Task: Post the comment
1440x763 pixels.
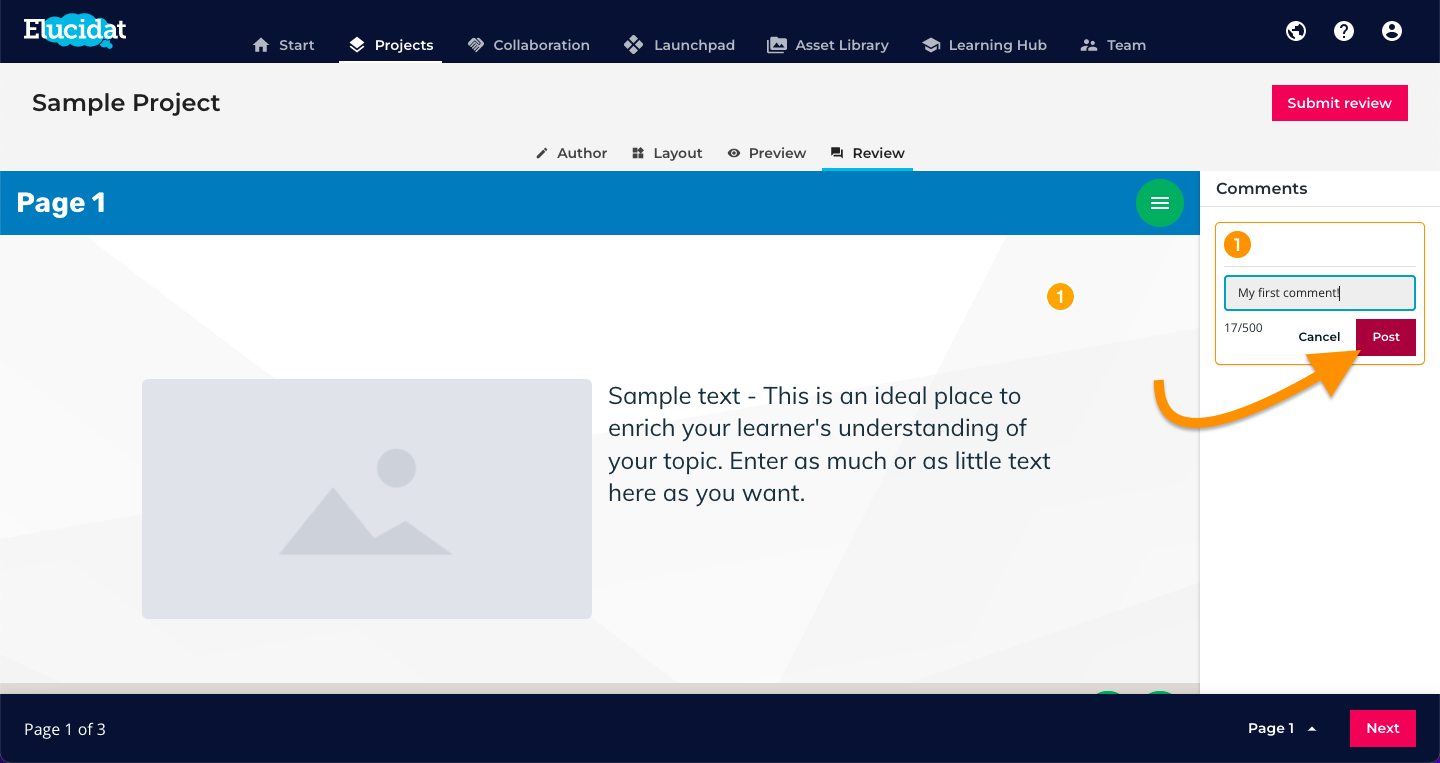Action: [1386, 337]
